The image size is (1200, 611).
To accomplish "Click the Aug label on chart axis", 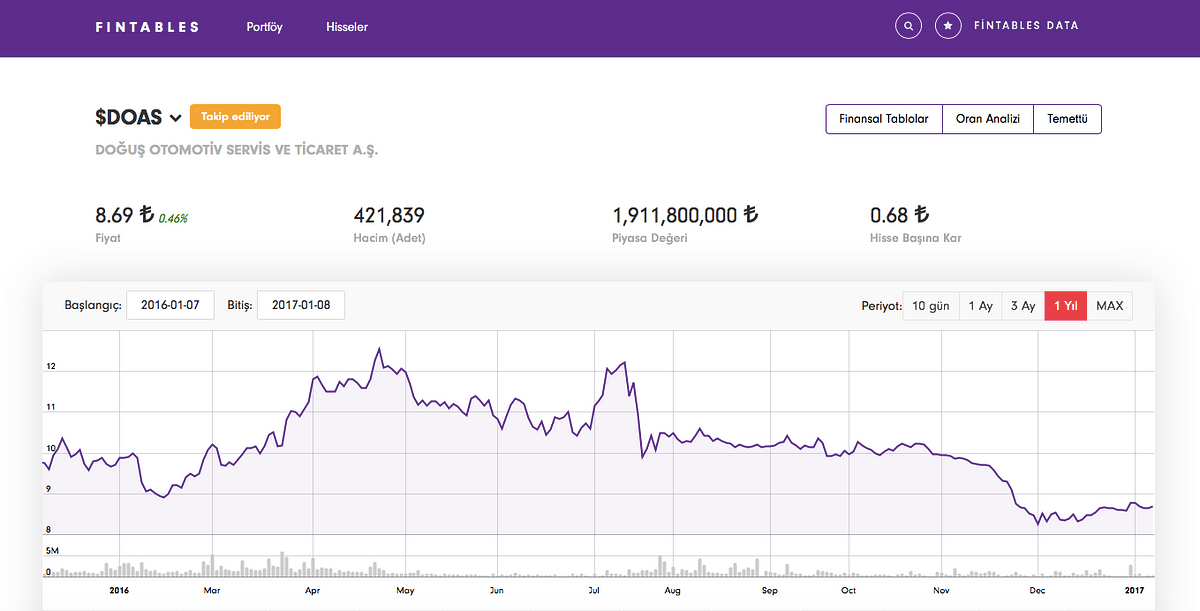I will [672, 591].
